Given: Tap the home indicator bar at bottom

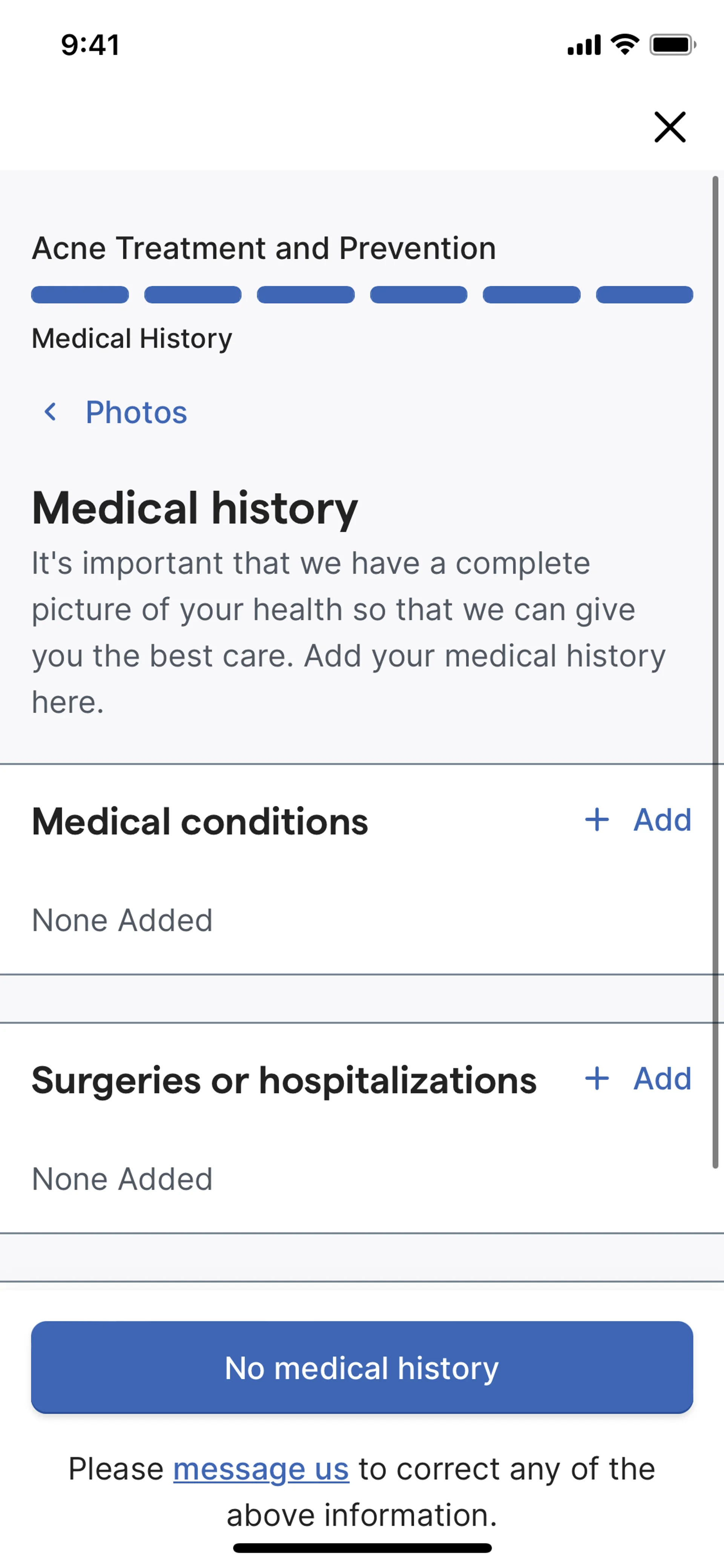Looking at the screenshot, I should (x=362, y=1547).
